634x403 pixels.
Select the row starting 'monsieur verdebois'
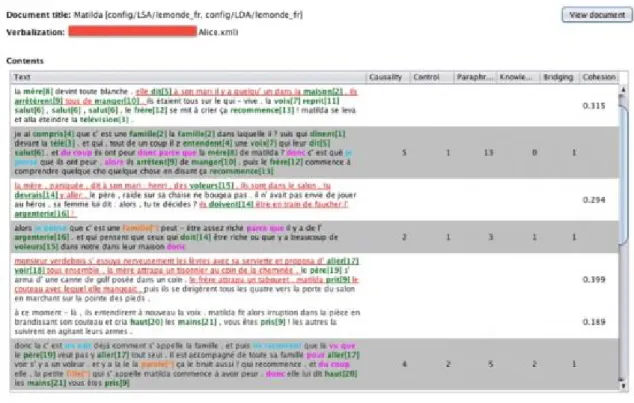tap(315, 280)
